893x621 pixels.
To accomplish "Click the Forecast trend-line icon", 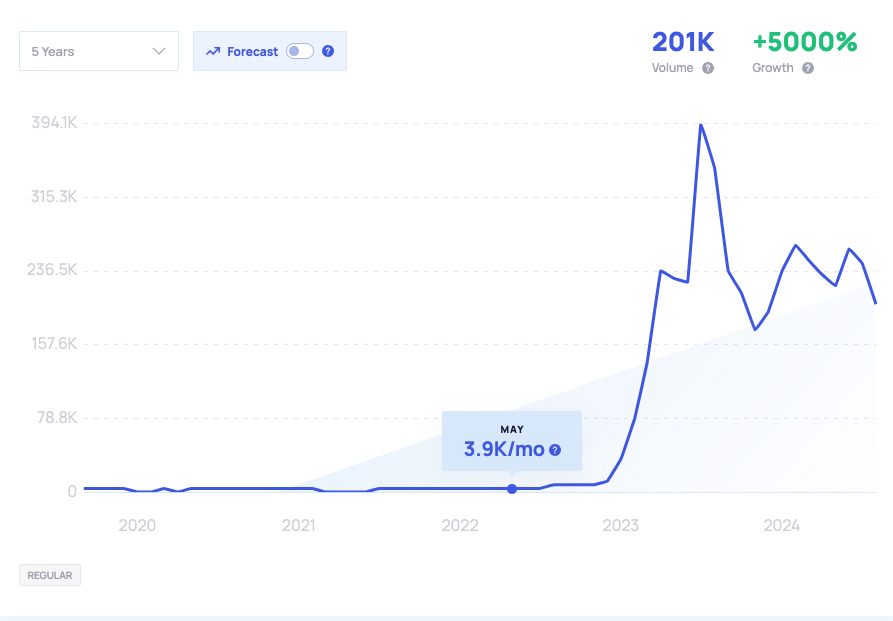I will click(212, 50).
